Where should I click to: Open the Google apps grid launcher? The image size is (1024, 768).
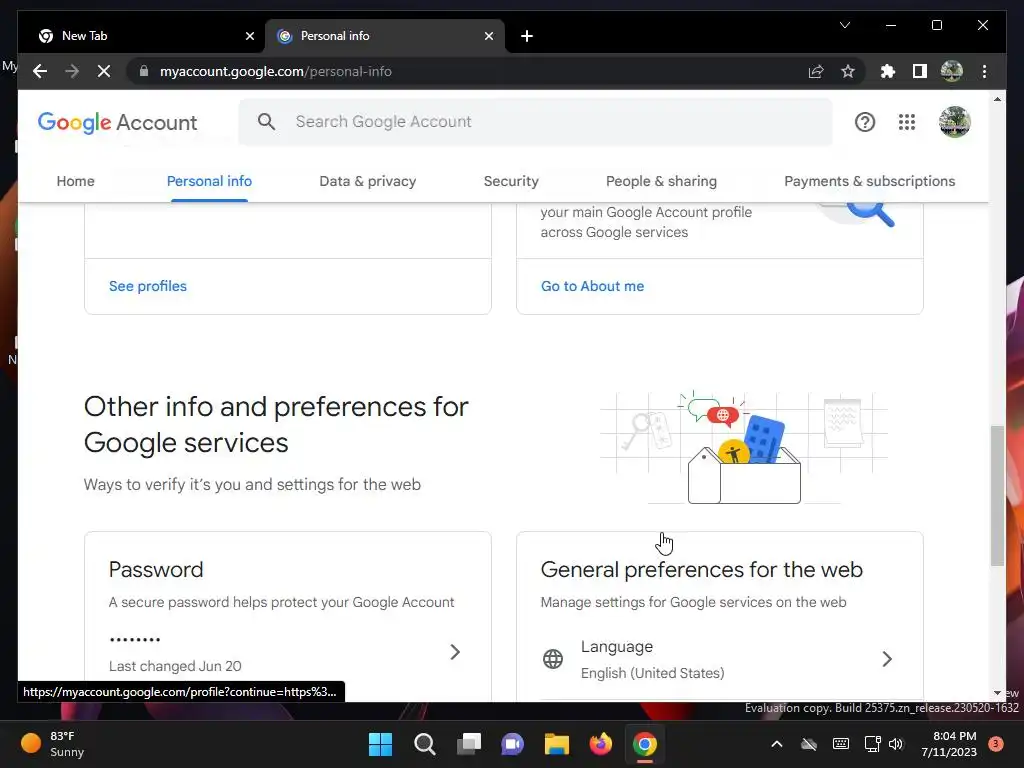click(906, 122)
